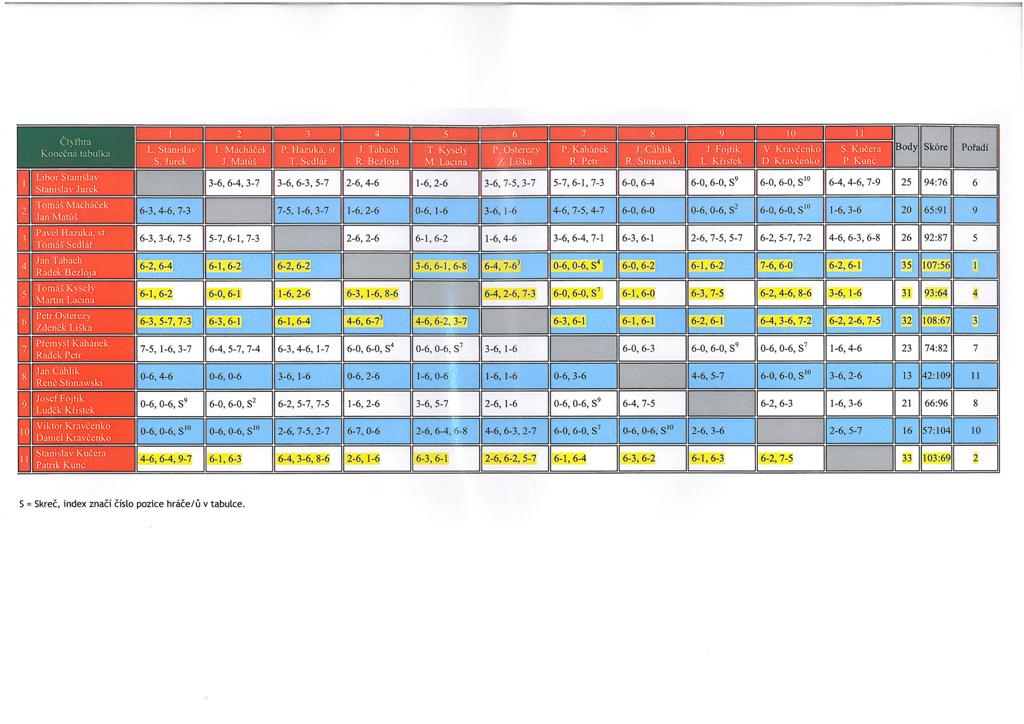Viewport: 1024px width, 724px height.
Task: Click the S. Kučera P. Kunc column header
Action: coord(857,147)
